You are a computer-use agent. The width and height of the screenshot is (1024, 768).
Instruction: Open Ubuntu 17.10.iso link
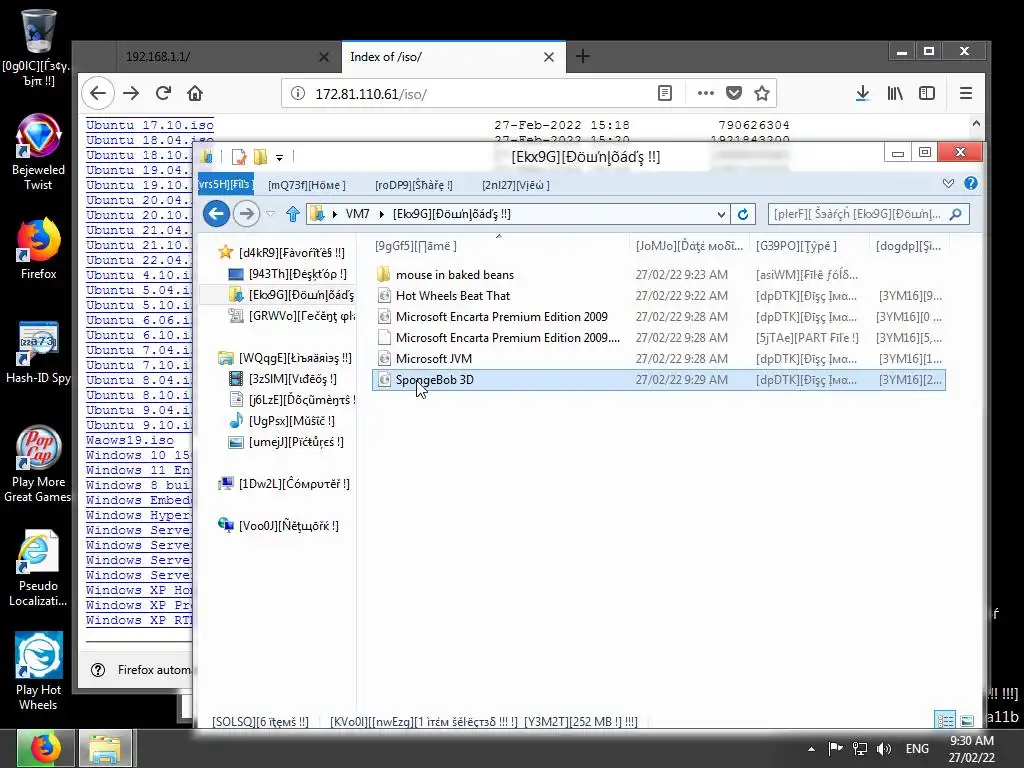(150, 125)
